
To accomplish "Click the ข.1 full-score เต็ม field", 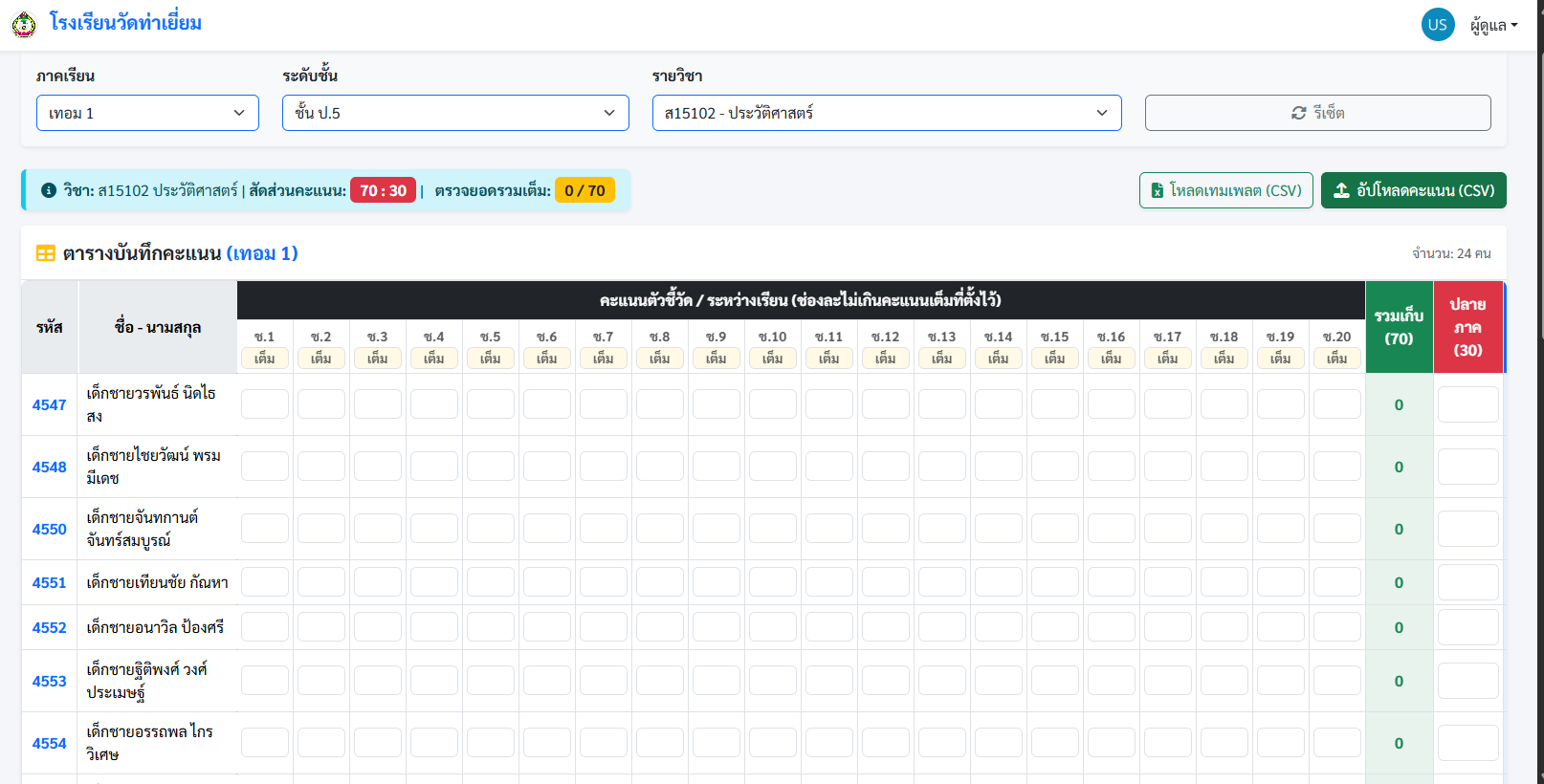I will tap(265, 359).
